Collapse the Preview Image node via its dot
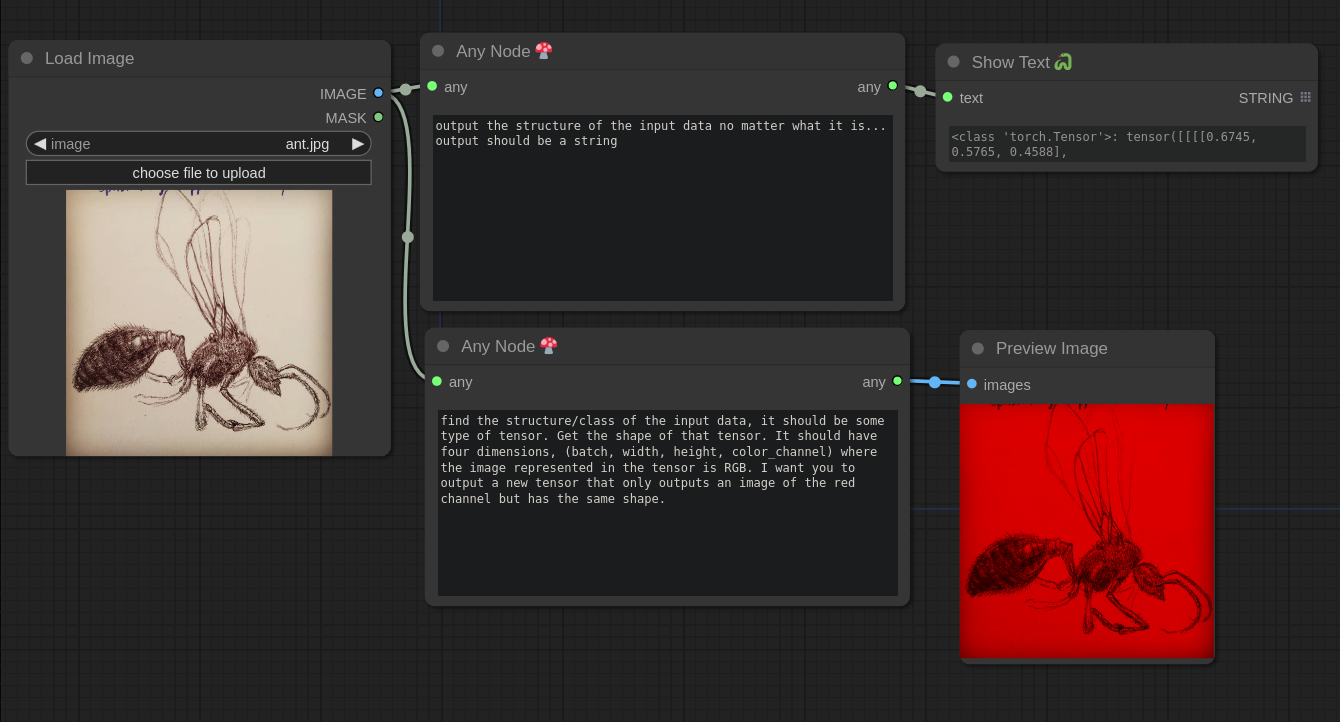 [978, 348]
